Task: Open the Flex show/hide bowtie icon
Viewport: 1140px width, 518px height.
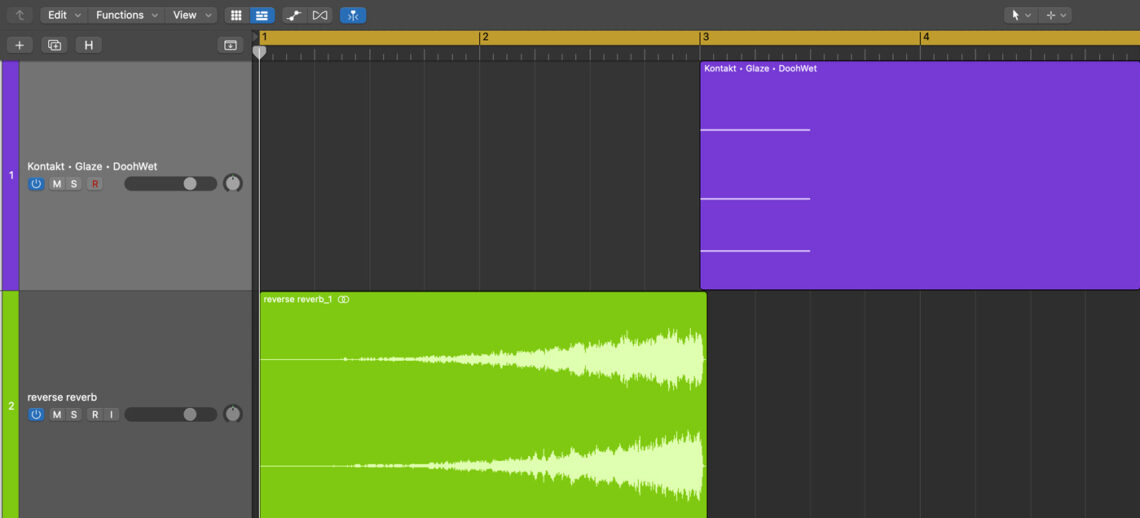Action: click(x=320, y=15)
